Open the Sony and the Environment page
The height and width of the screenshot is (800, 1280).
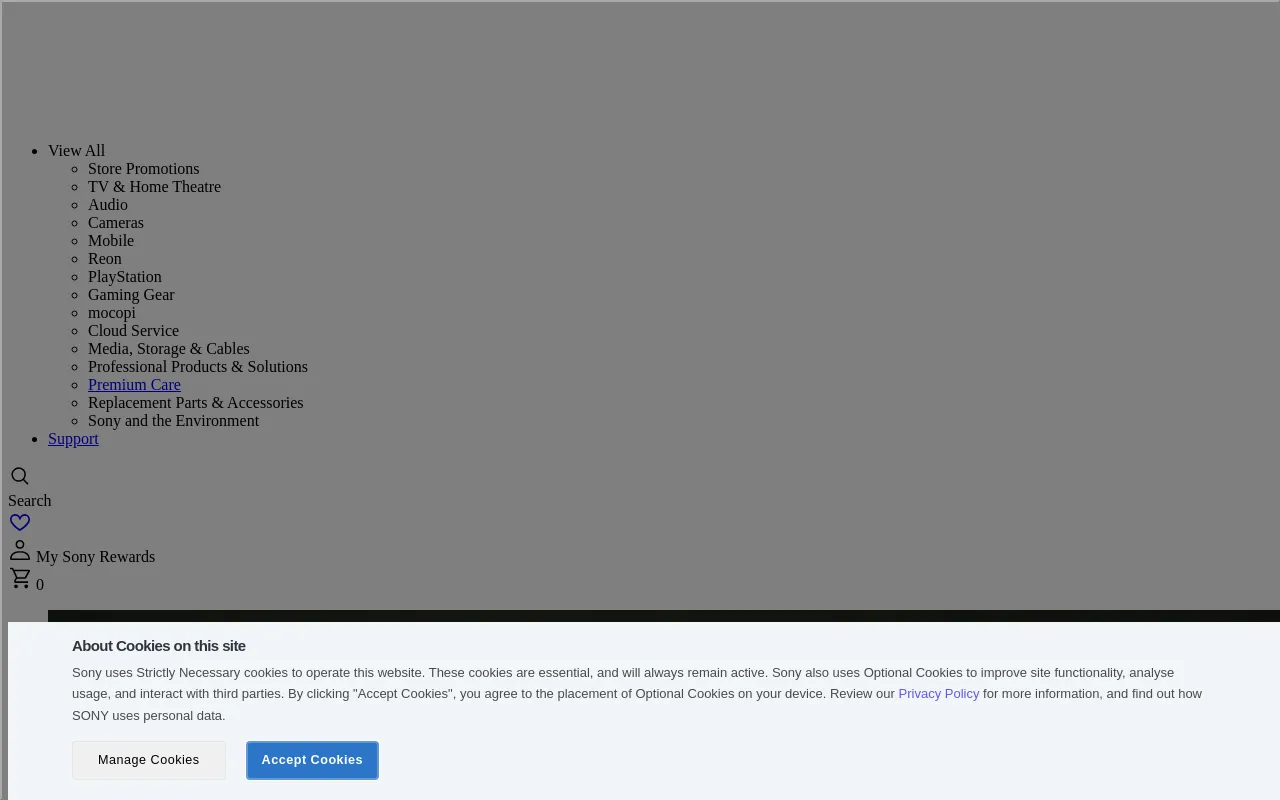pos(173,421)
